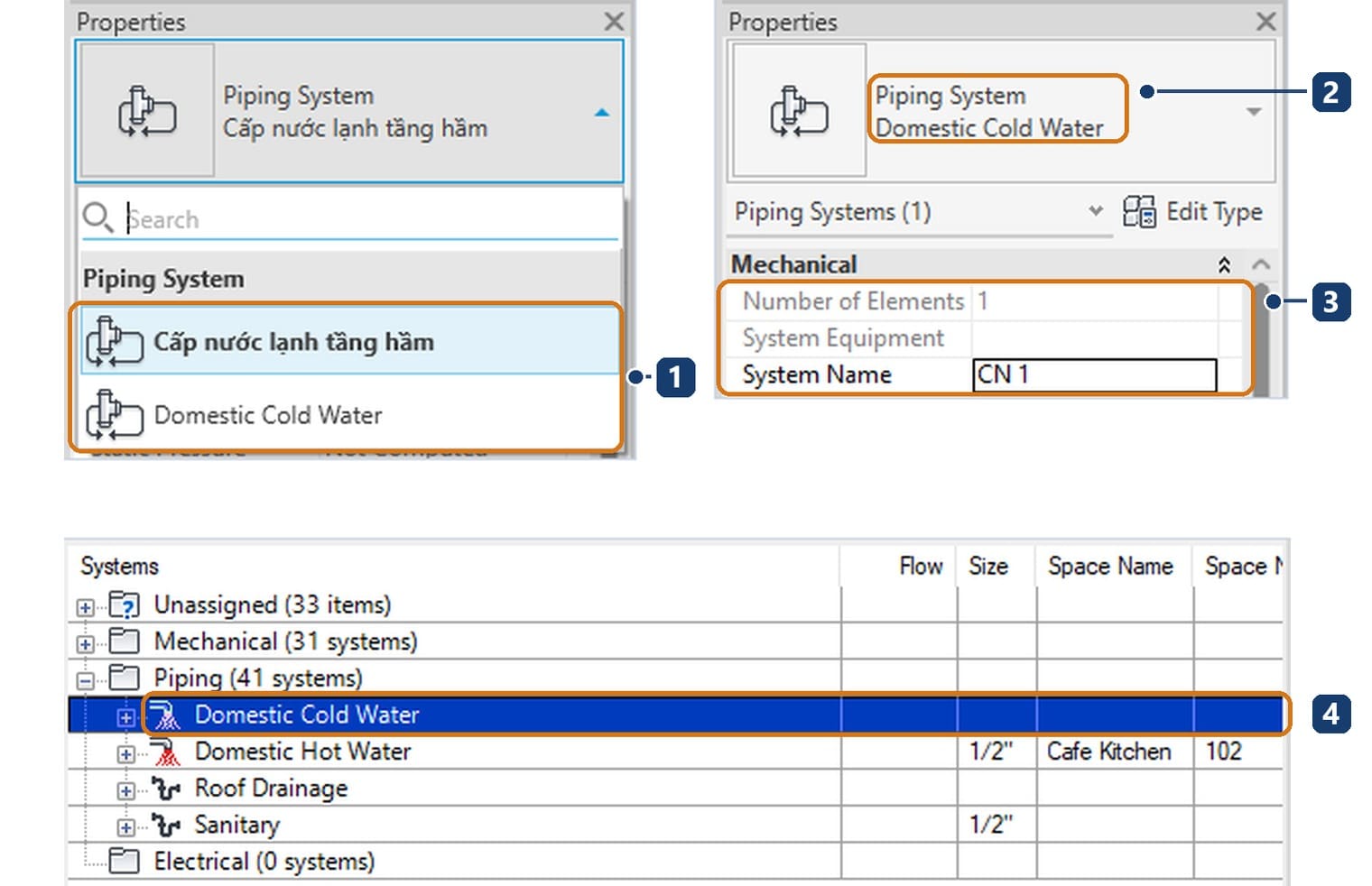Click piping system type thumbnail in left Properties

click(x=147, y=110)
